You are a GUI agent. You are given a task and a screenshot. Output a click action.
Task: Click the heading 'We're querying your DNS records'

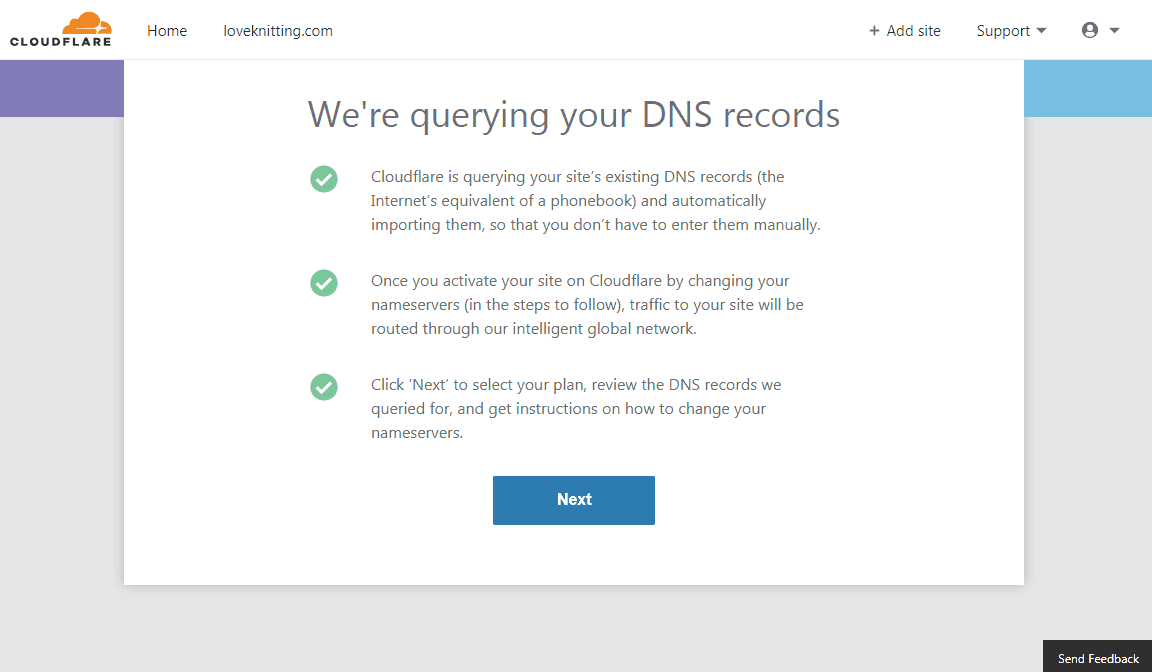click(x=574, y=115)
